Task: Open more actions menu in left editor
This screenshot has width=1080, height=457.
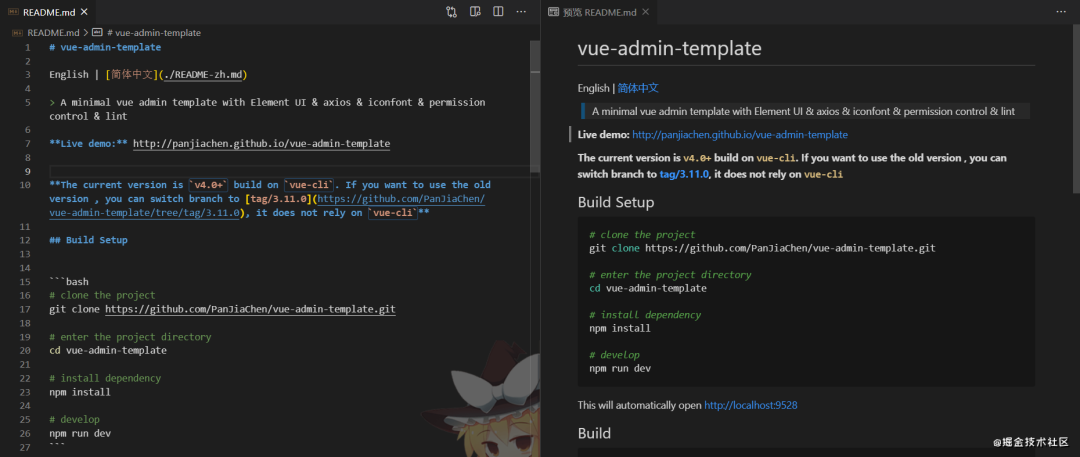Action: coord(521,12)
